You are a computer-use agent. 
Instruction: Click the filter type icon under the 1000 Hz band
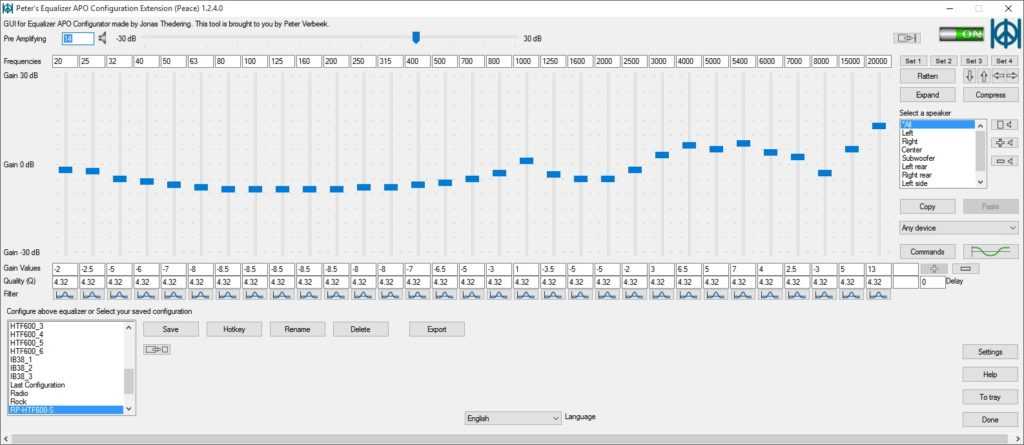(x=526, y=295)
